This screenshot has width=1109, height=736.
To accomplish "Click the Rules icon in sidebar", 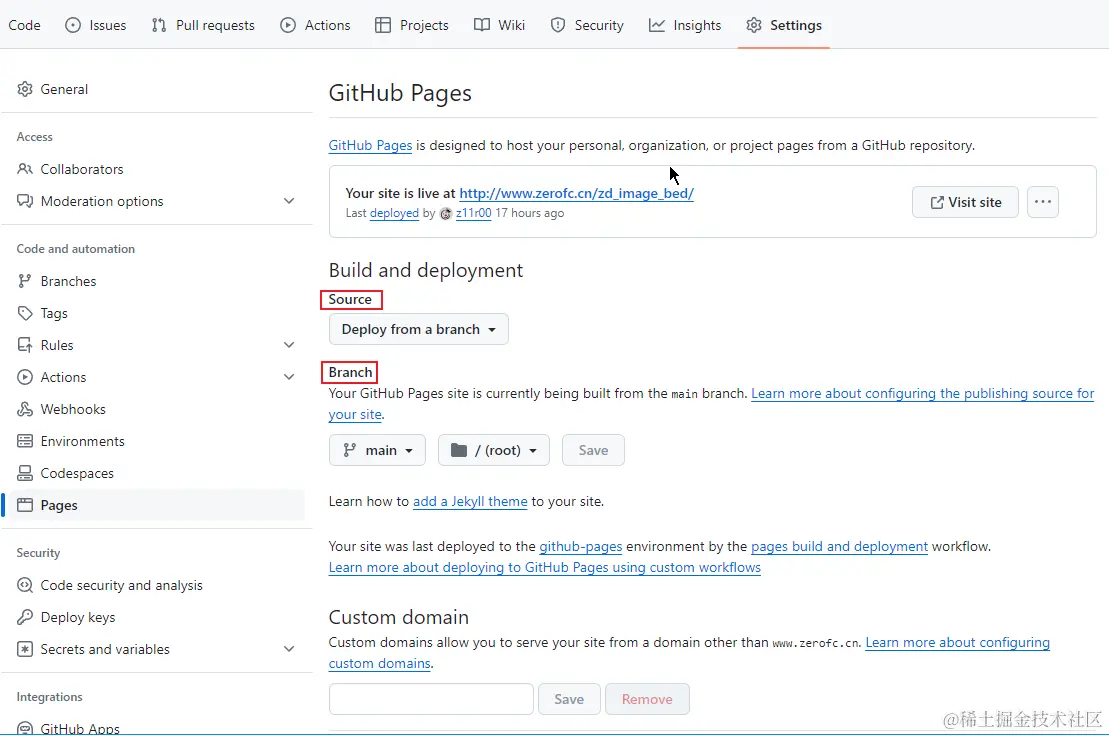I will tap(25, 345).
